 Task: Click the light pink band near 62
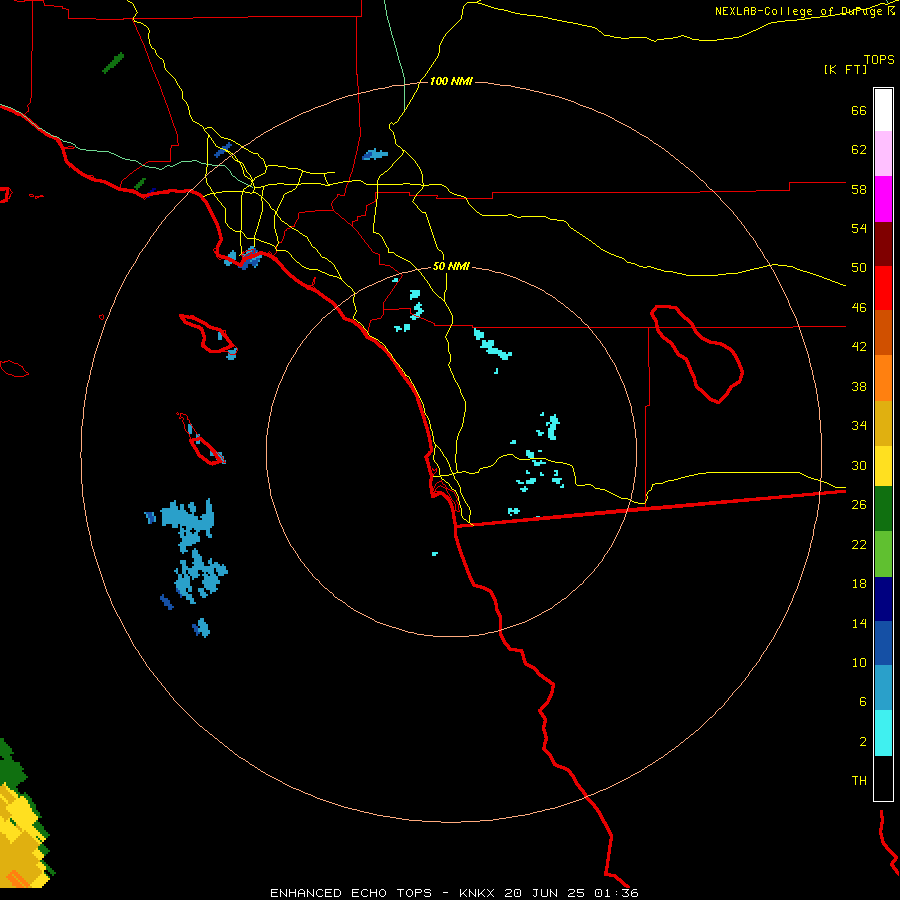coord(883,153)
